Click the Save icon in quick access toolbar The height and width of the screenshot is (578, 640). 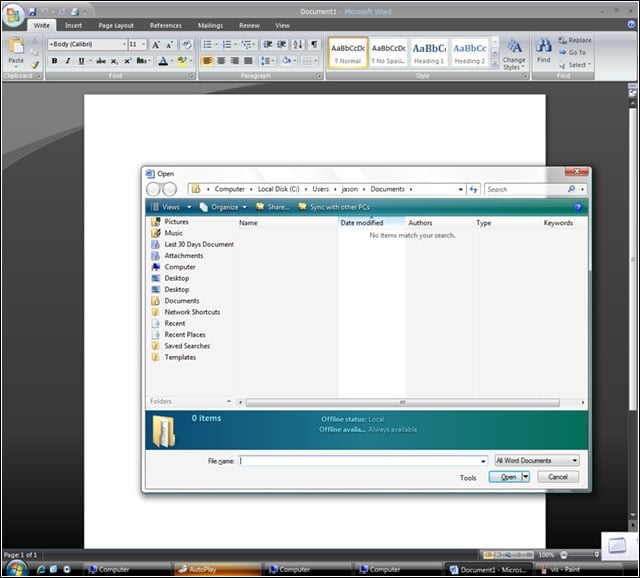[32, 12]
